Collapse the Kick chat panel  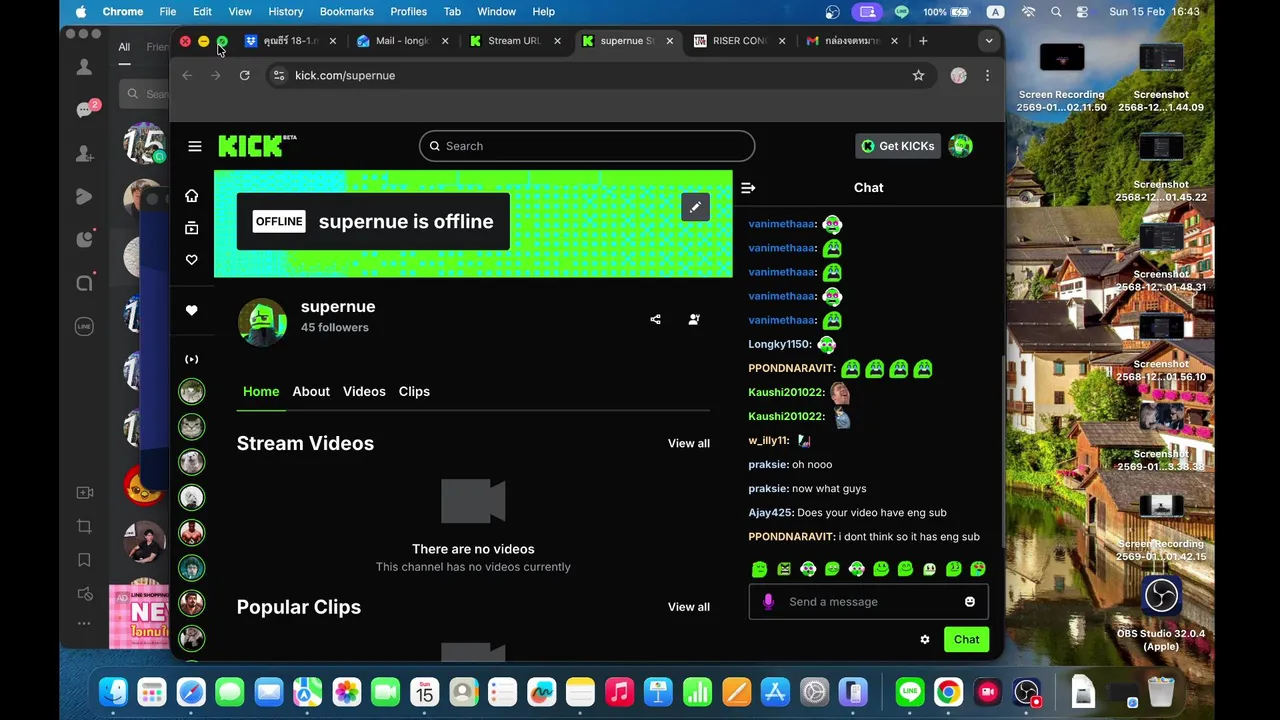748,188
